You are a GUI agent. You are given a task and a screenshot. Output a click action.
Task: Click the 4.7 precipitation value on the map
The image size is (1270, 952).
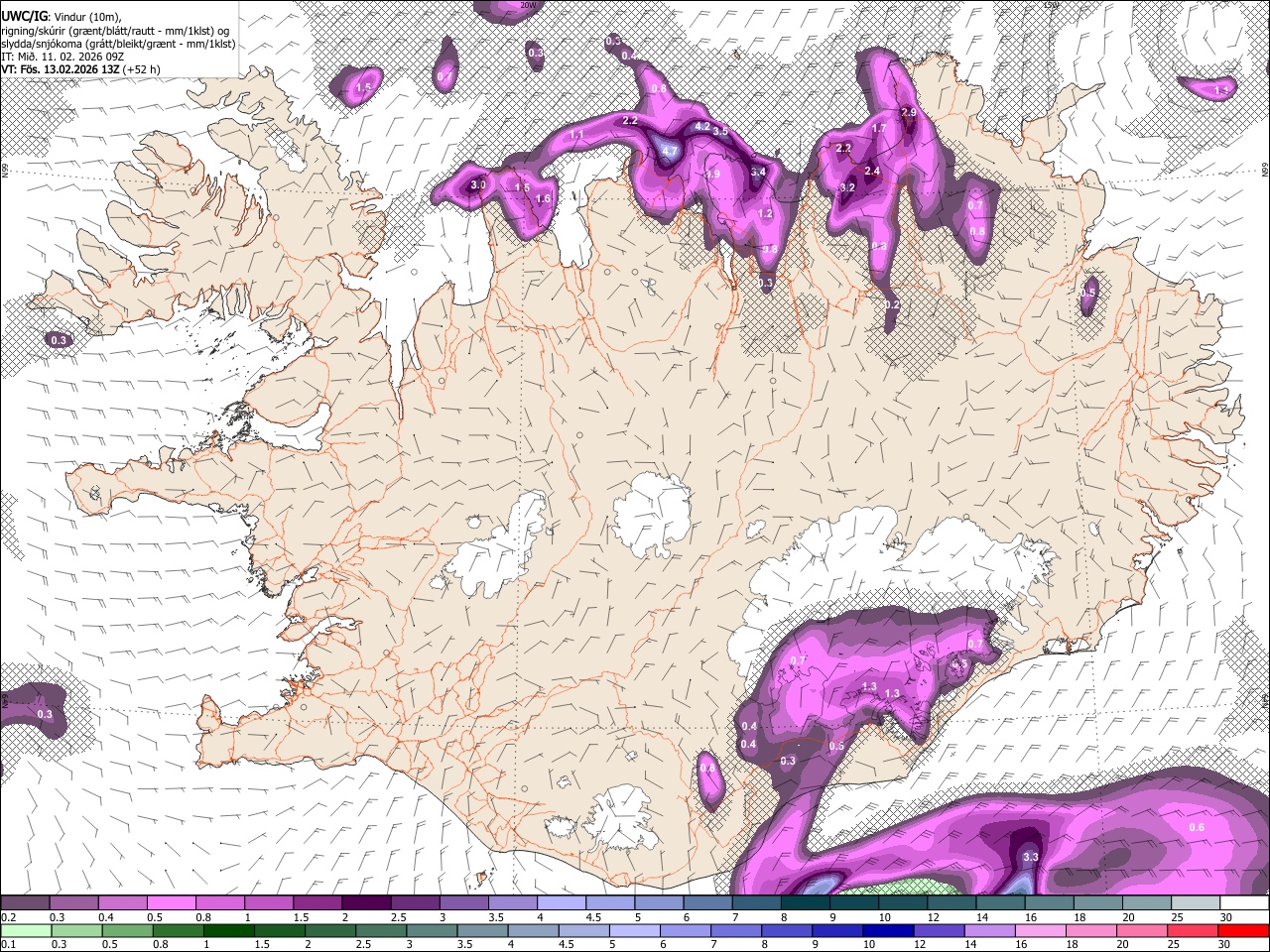(x=670, y=152)
